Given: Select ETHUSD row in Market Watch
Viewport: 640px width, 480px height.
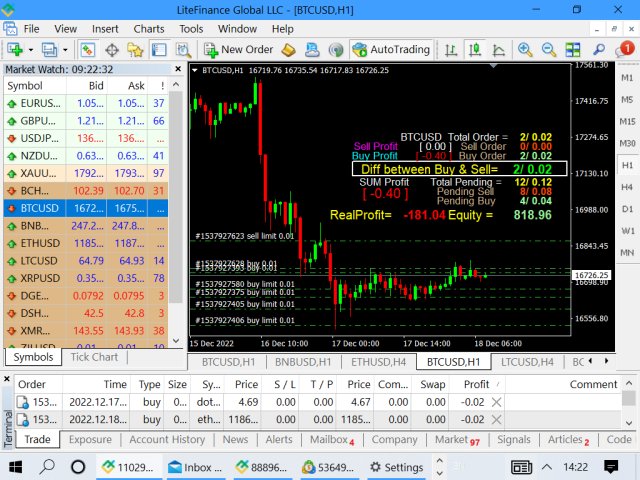Looking at the screenshot, I should click(x=86, y=243).
